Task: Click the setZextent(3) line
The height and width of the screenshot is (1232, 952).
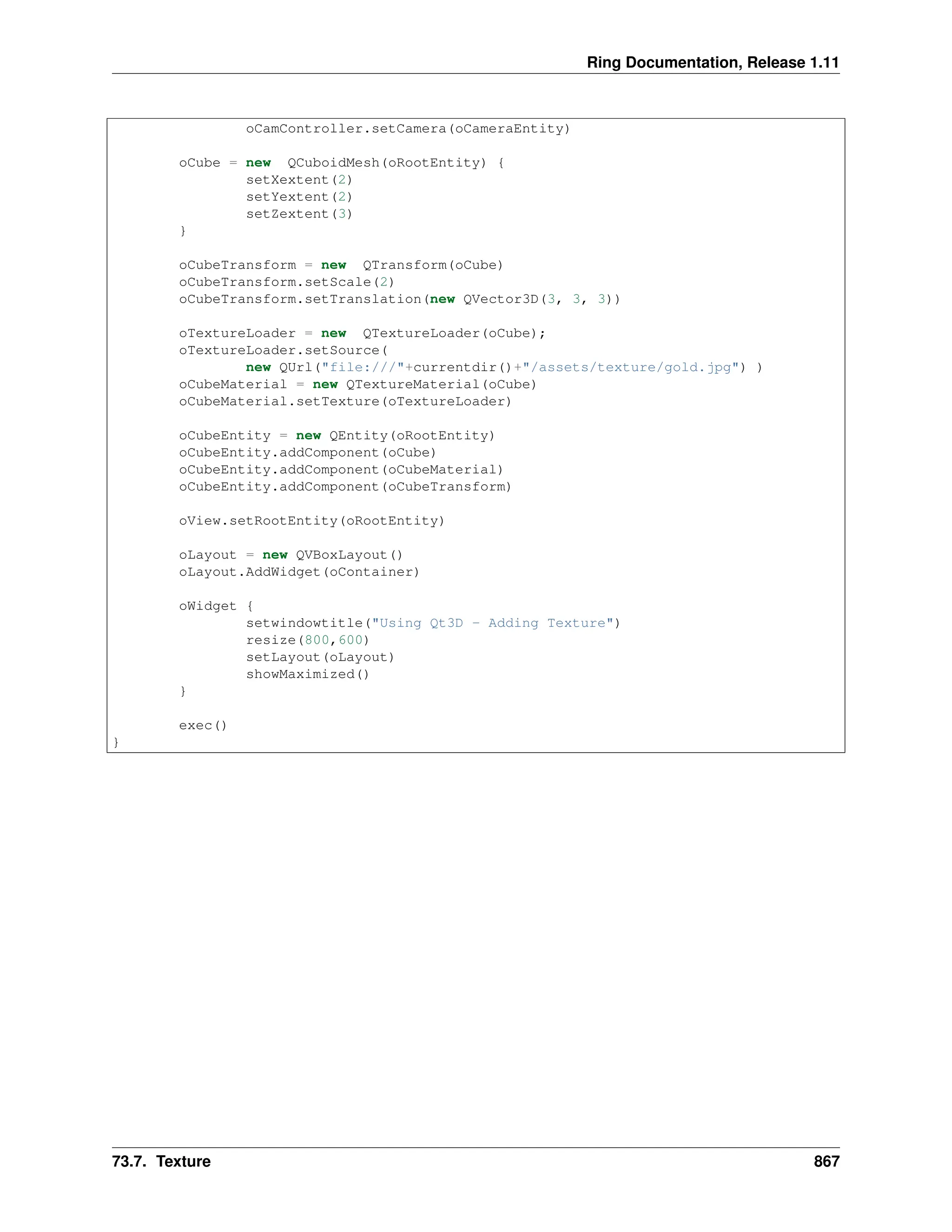Action: tap(299, 214)
